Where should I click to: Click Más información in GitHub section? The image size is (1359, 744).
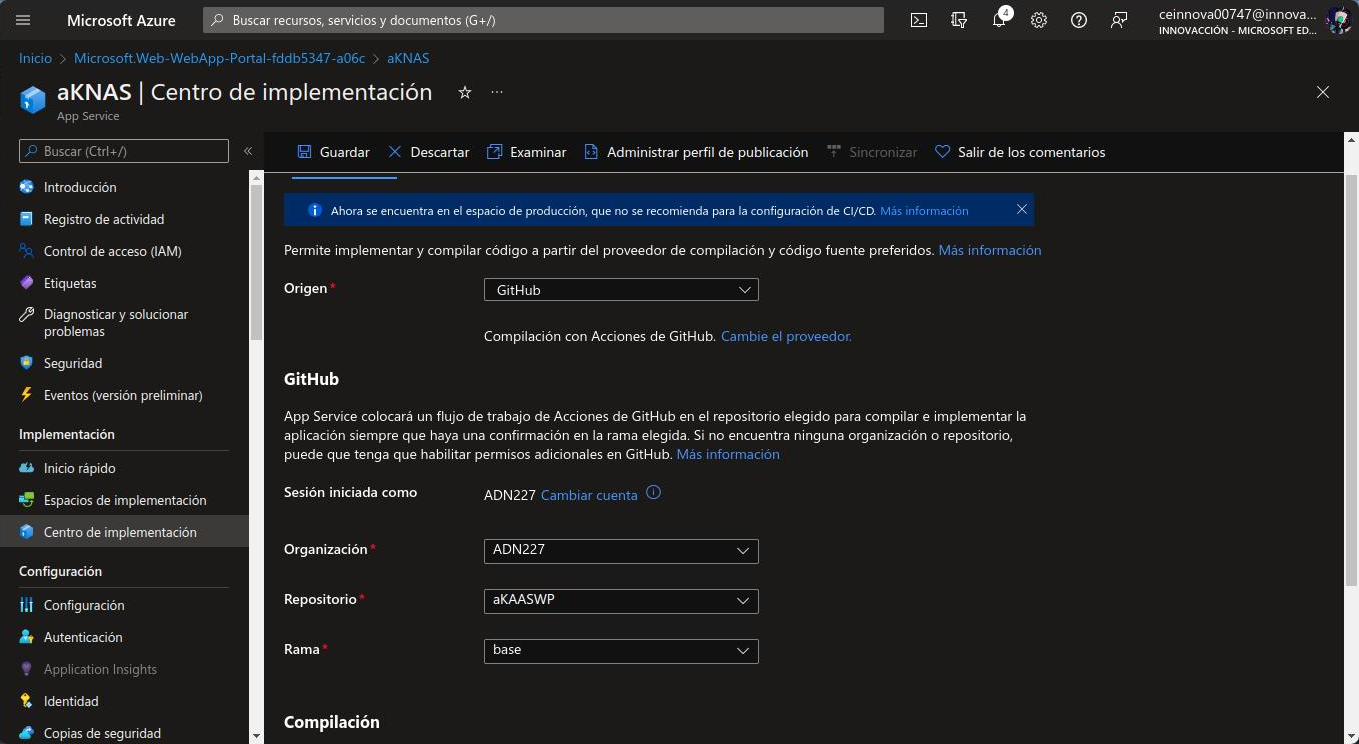coord(728,454)
